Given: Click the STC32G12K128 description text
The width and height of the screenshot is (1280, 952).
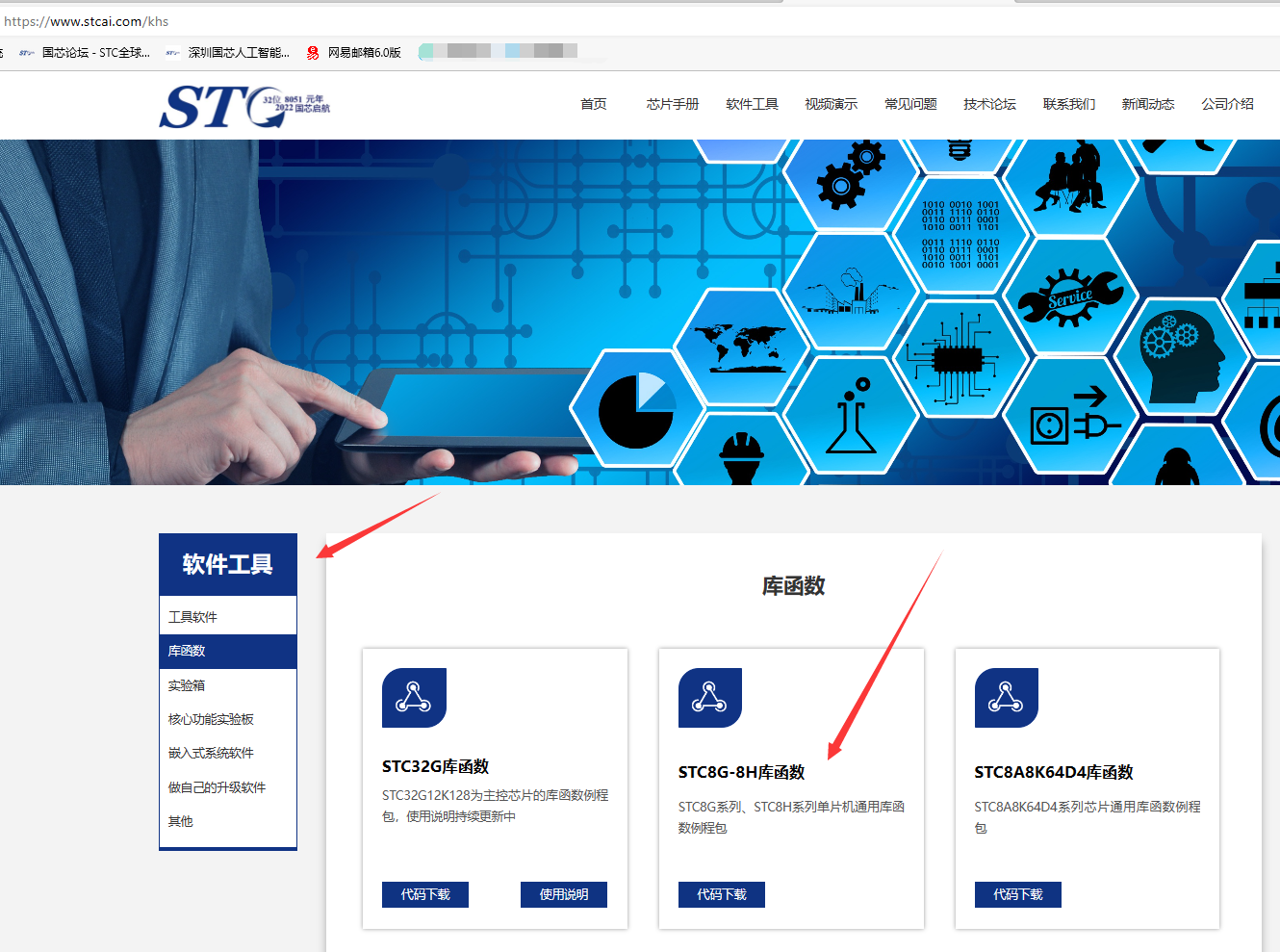Looking at the screenshot, I should tap(496, 806).
